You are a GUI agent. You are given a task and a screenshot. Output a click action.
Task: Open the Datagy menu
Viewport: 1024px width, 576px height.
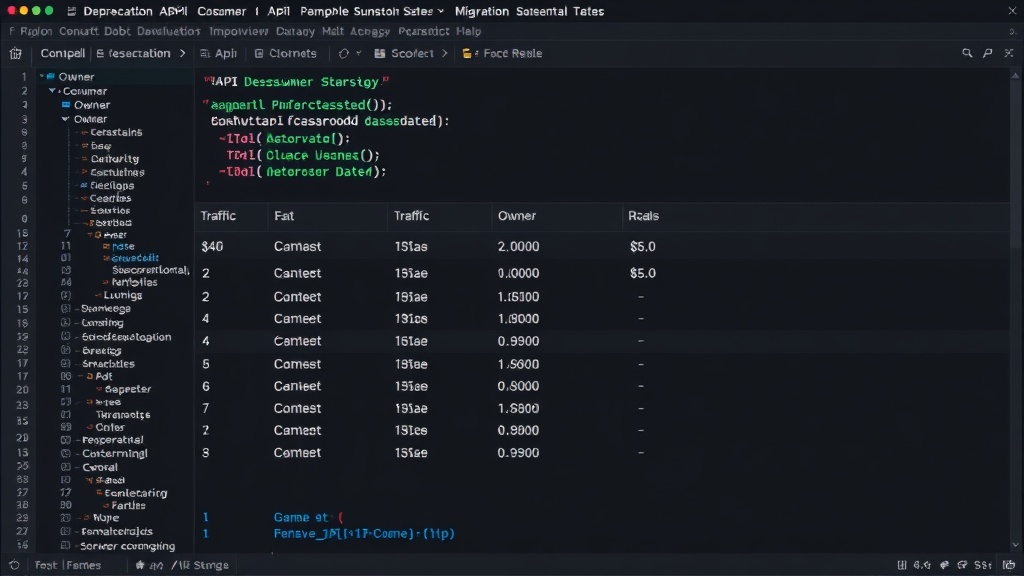click(295, 31)
